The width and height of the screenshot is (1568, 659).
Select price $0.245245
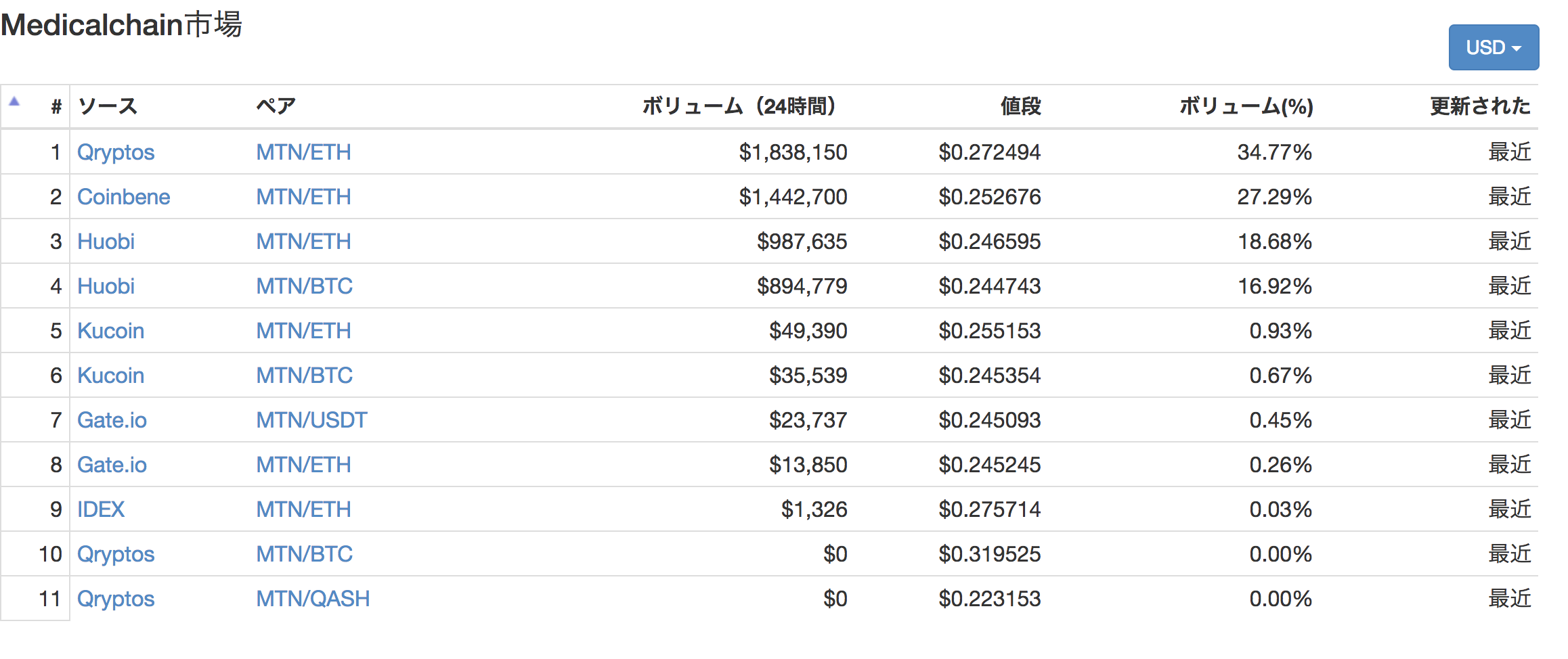[990, 465]
